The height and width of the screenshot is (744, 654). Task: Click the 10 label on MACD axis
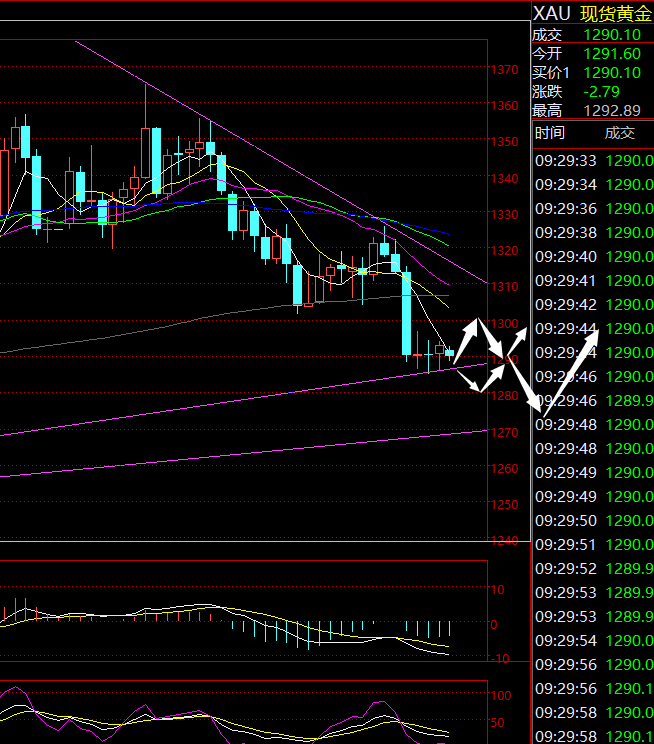point(497,590)
